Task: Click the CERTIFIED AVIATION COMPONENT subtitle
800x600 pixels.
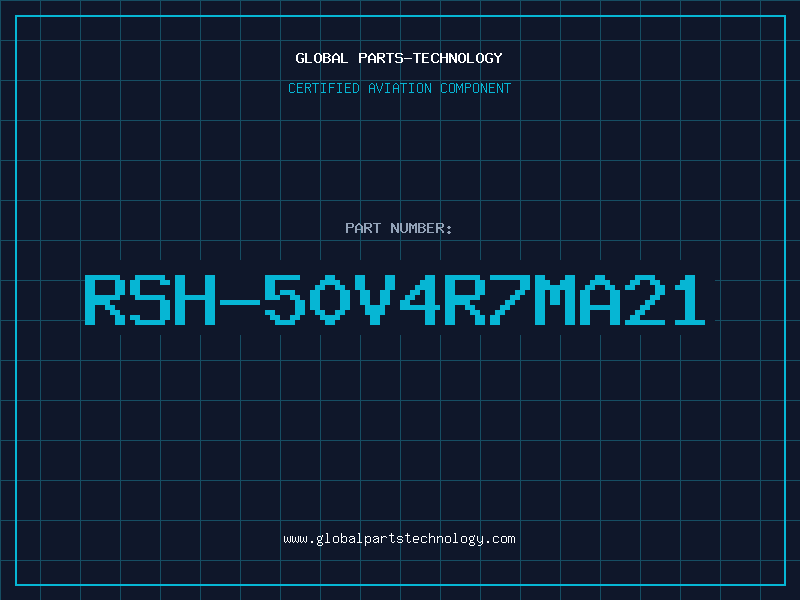Action: point(399,88)
